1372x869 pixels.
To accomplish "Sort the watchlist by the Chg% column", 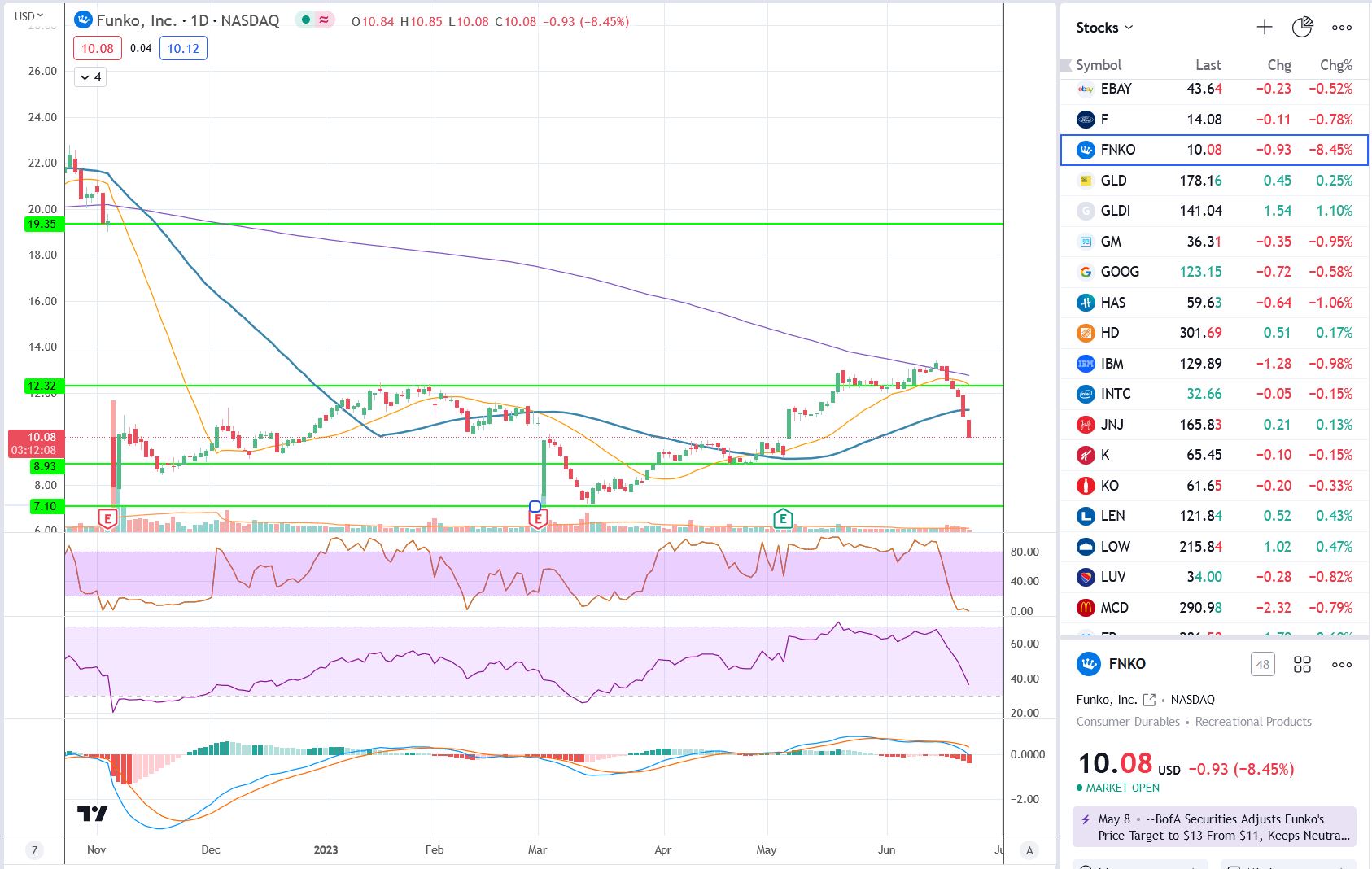I will point(1335,65).
